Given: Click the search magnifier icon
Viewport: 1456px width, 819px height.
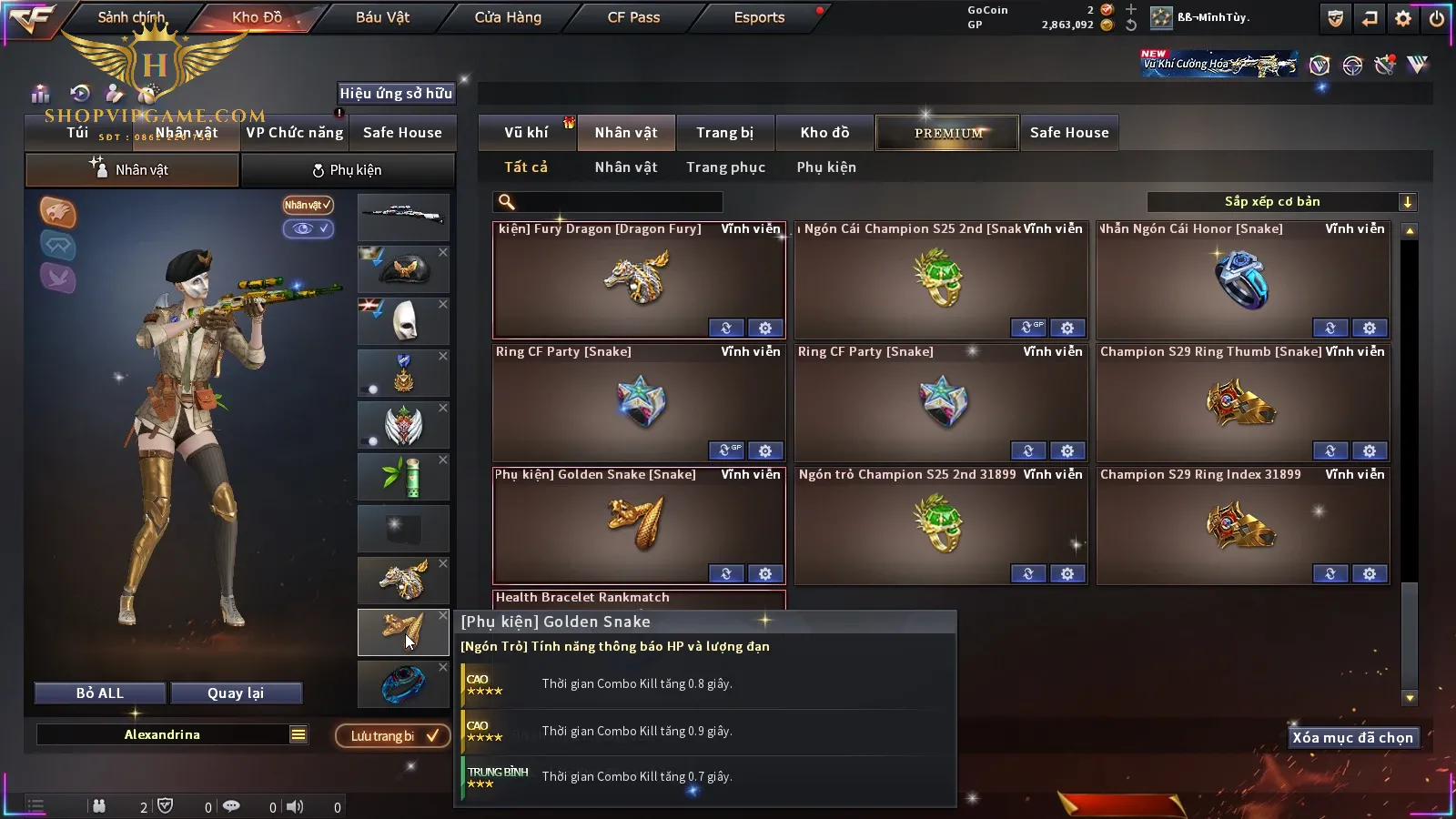Looking at the screenshot, I should tap(507, 202).
